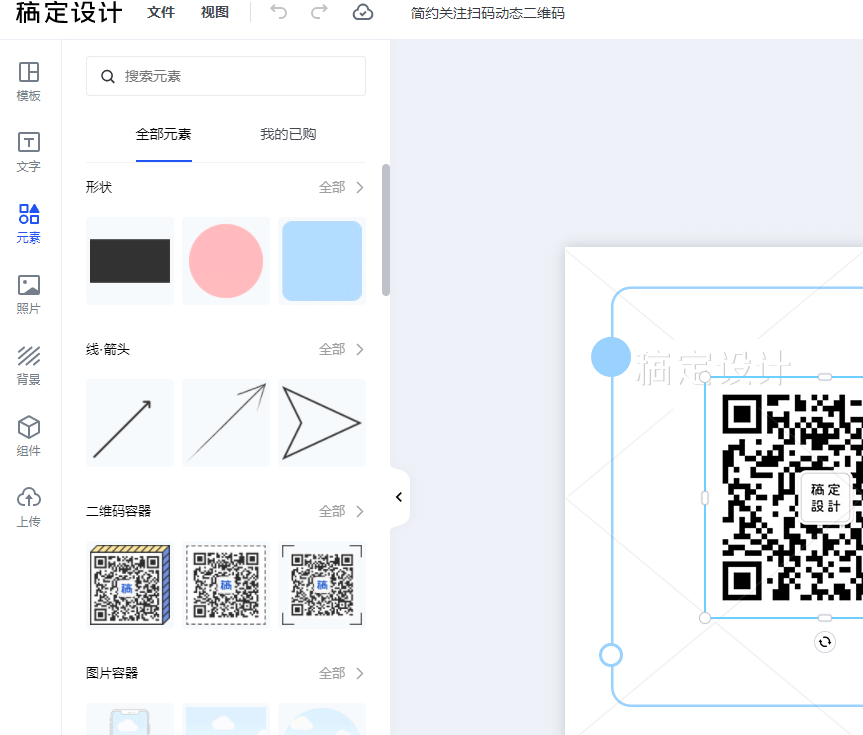Open the 文字 text sidebar panel
The width and height of the screenshot is (863, 735).
tap(29, 153)
